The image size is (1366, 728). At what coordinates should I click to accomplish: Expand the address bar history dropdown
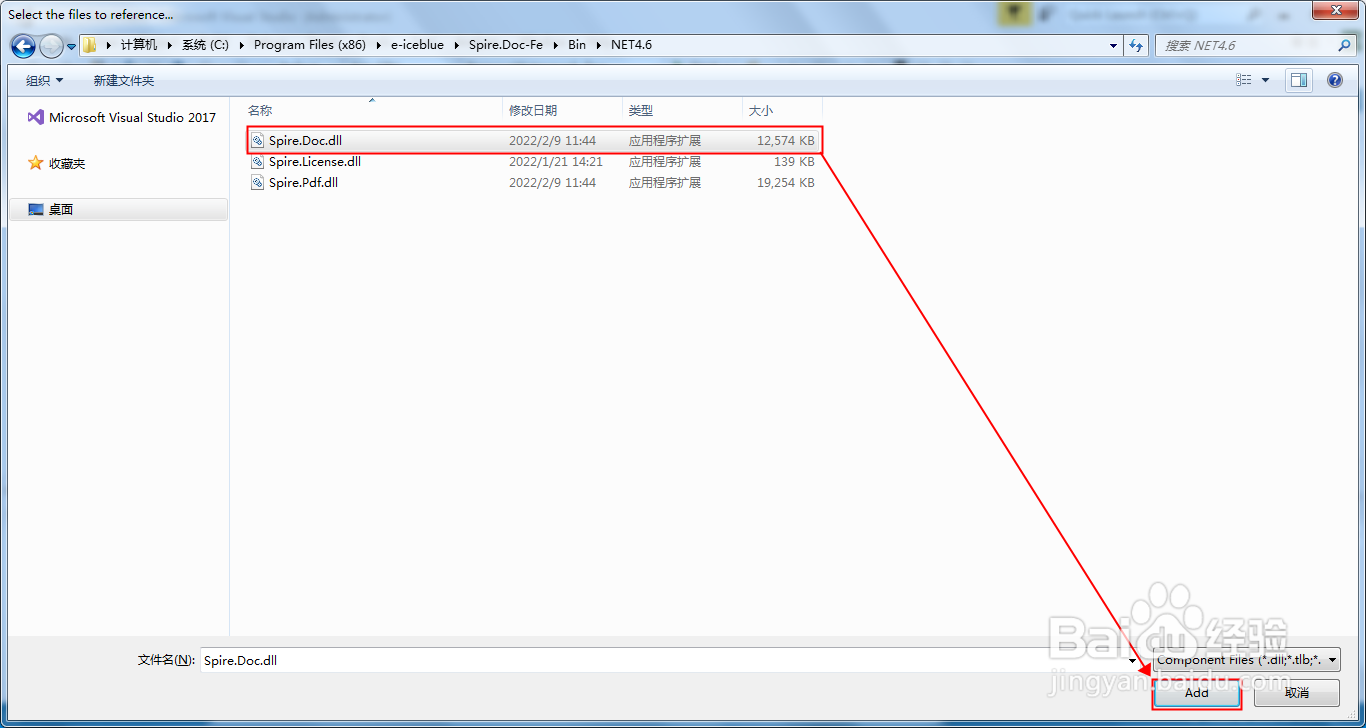1114,46
